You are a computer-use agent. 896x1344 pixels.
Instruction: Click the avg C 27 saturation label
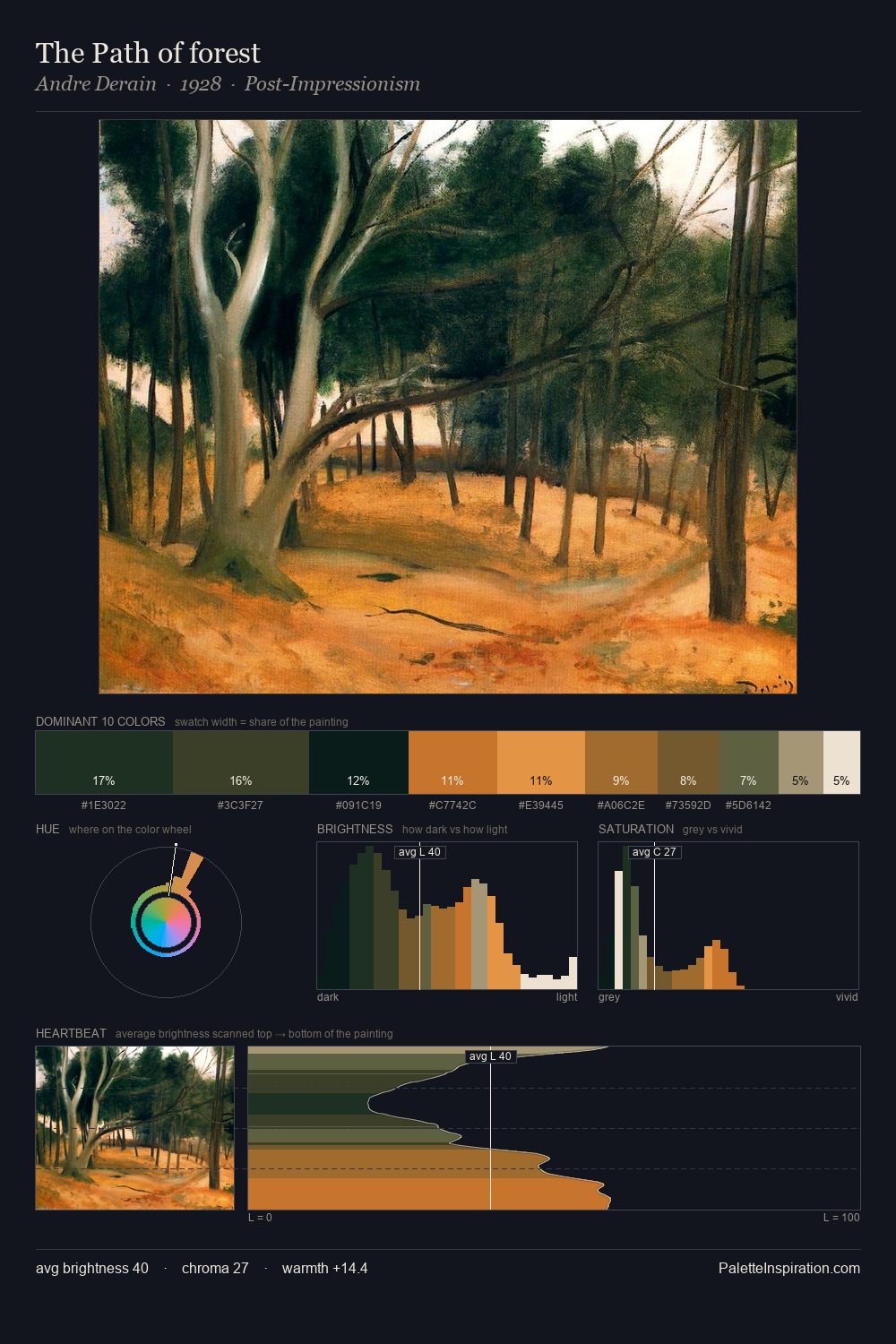[654, 852]
